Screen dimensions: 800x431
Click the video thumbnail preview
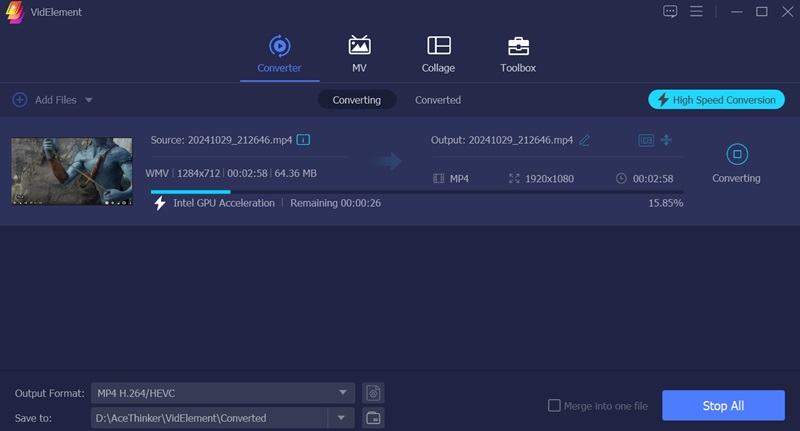tap(72, 171)
